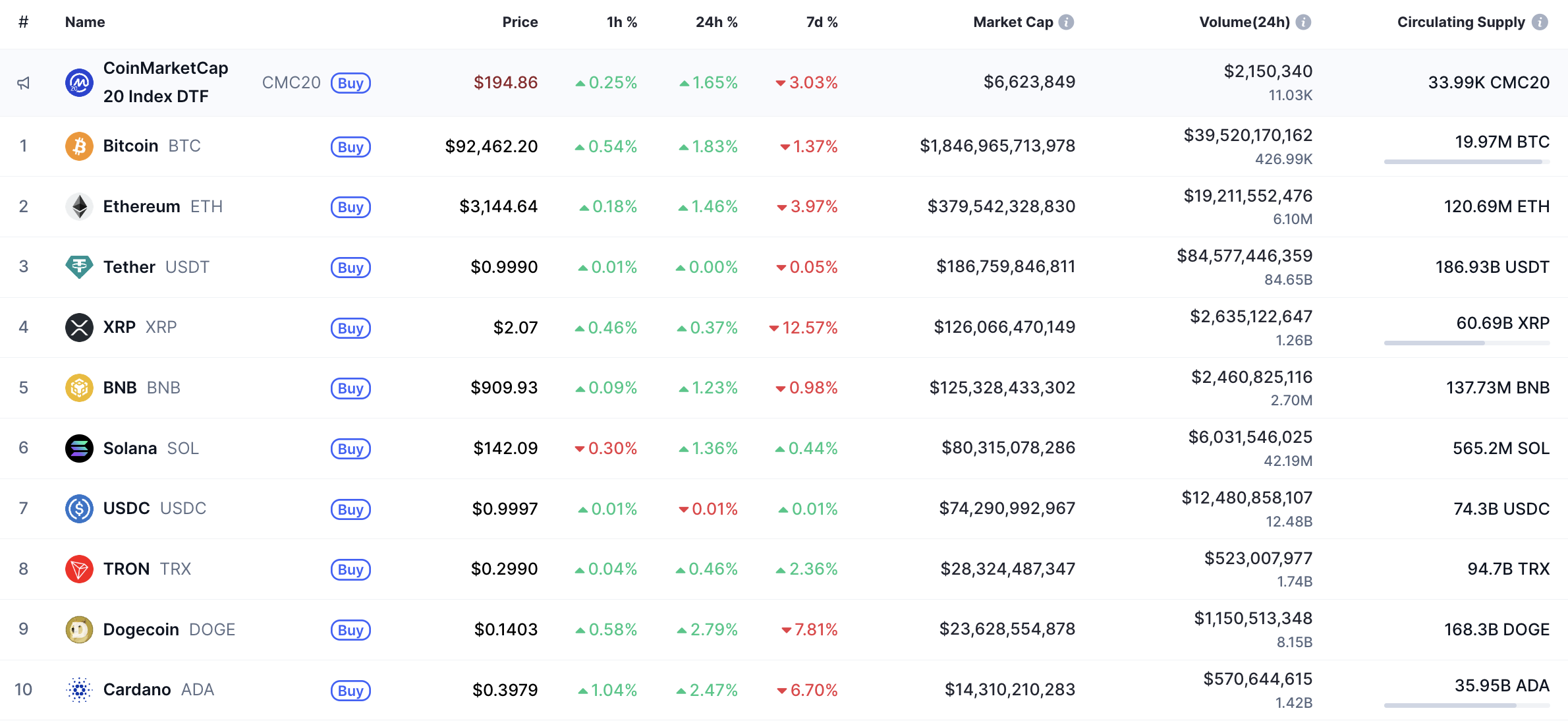Click the Cardano logo icon

pos(79,690)
